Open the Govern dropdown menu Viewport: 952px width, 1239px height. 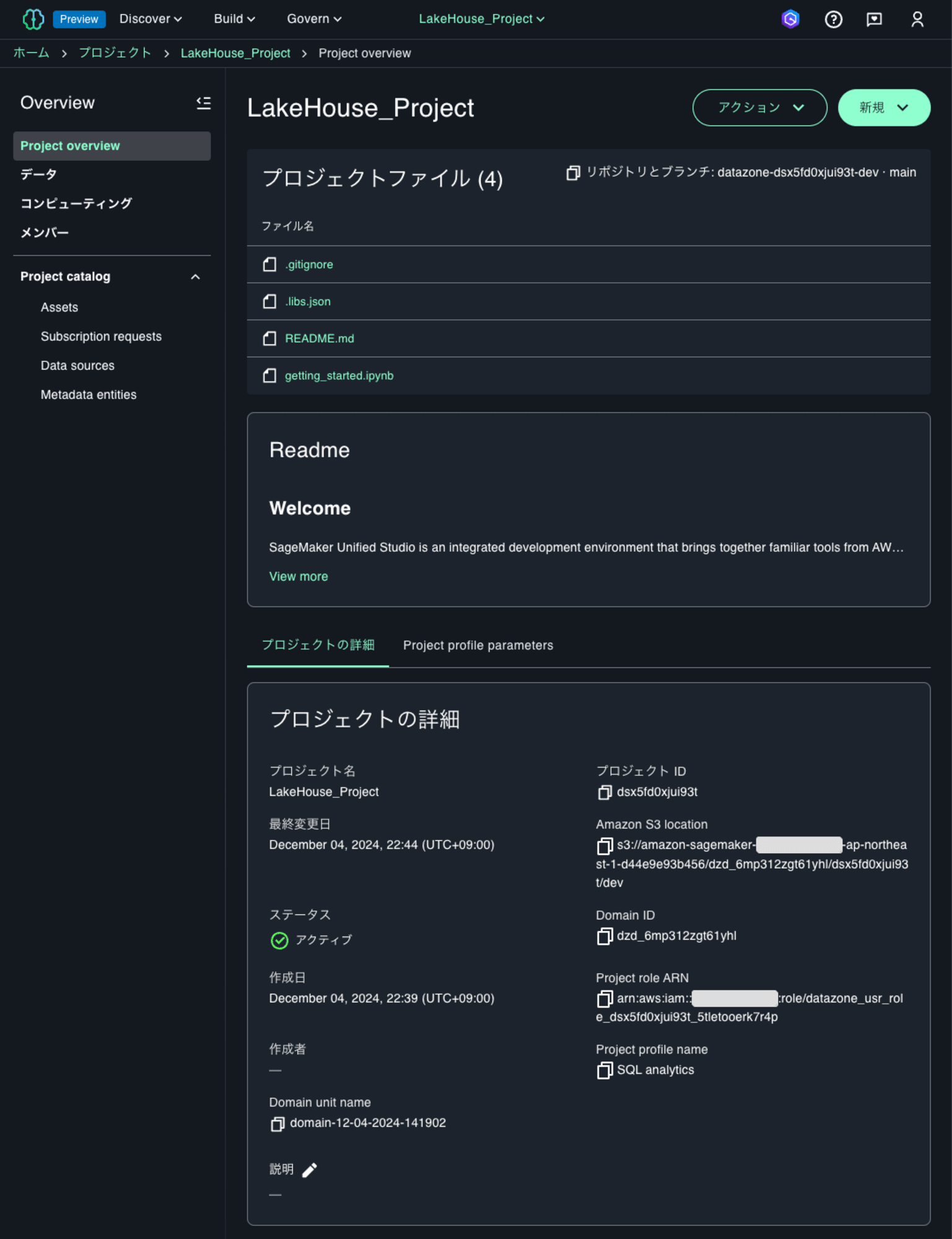tap(314, 19)
